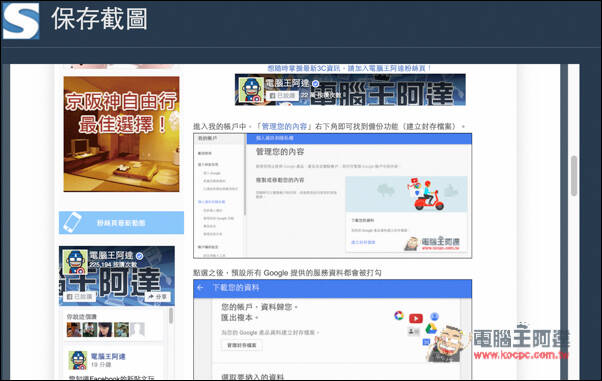Click the first friend photo thumbnail

[x=74, y=330]
